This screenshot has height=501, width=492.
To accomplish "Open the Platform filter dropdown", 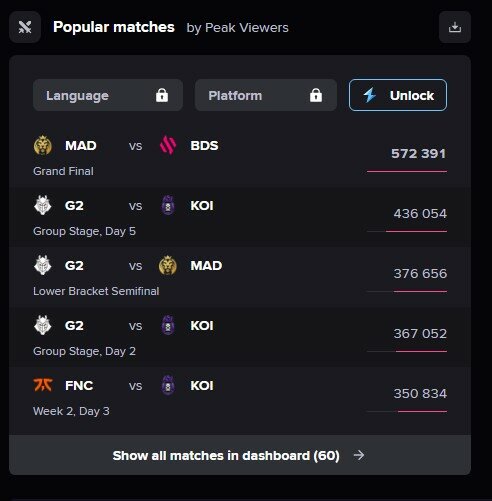I will [x=266, y=95].
